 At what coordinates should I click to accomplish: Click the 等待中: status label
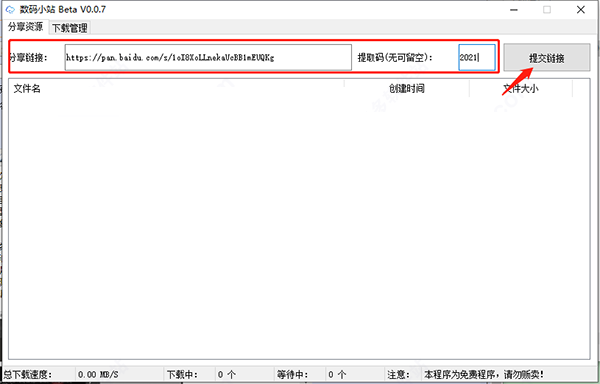(292, 374)
